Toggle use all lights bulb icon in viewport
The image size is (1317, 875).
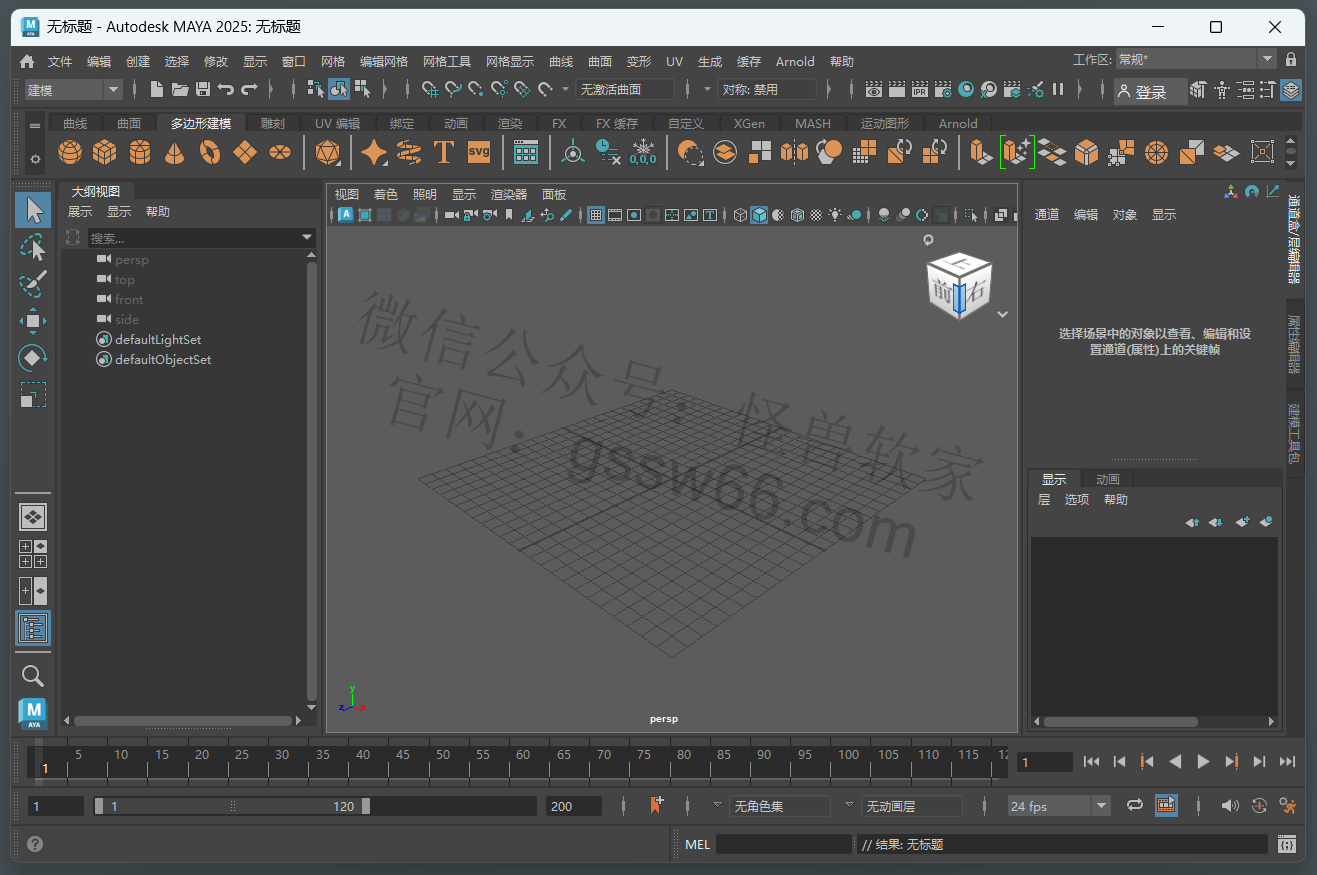835,215
